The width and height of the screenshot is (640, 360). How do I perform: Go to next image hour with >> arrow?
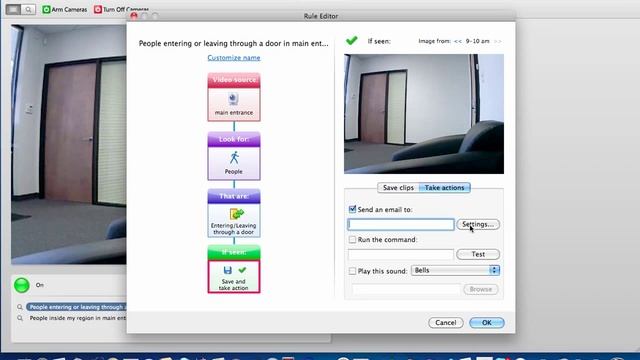click(498, 41)
